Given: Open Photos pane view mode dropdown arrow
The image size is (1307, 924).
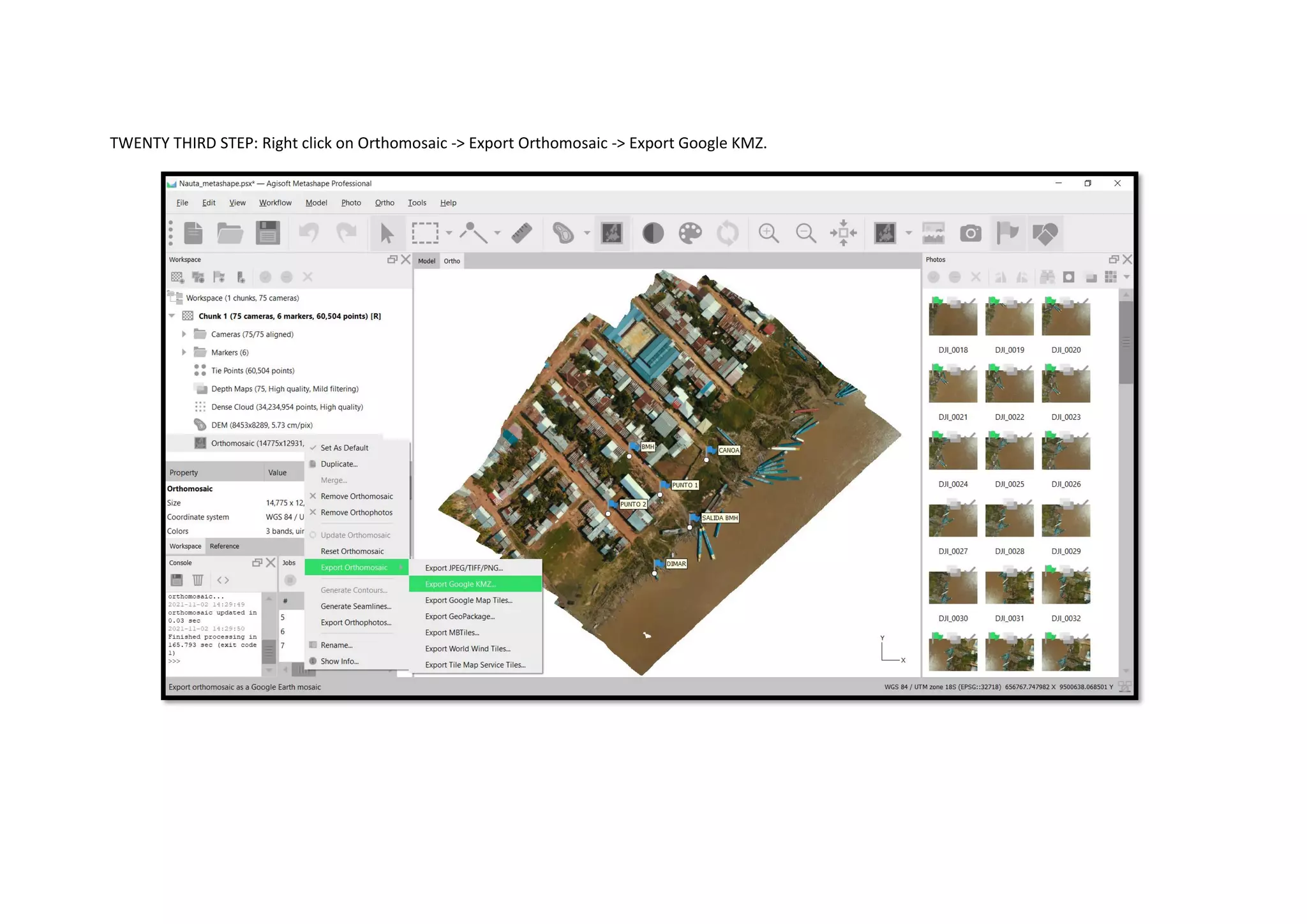Looking at the screenshot, I should [1126, 277].
